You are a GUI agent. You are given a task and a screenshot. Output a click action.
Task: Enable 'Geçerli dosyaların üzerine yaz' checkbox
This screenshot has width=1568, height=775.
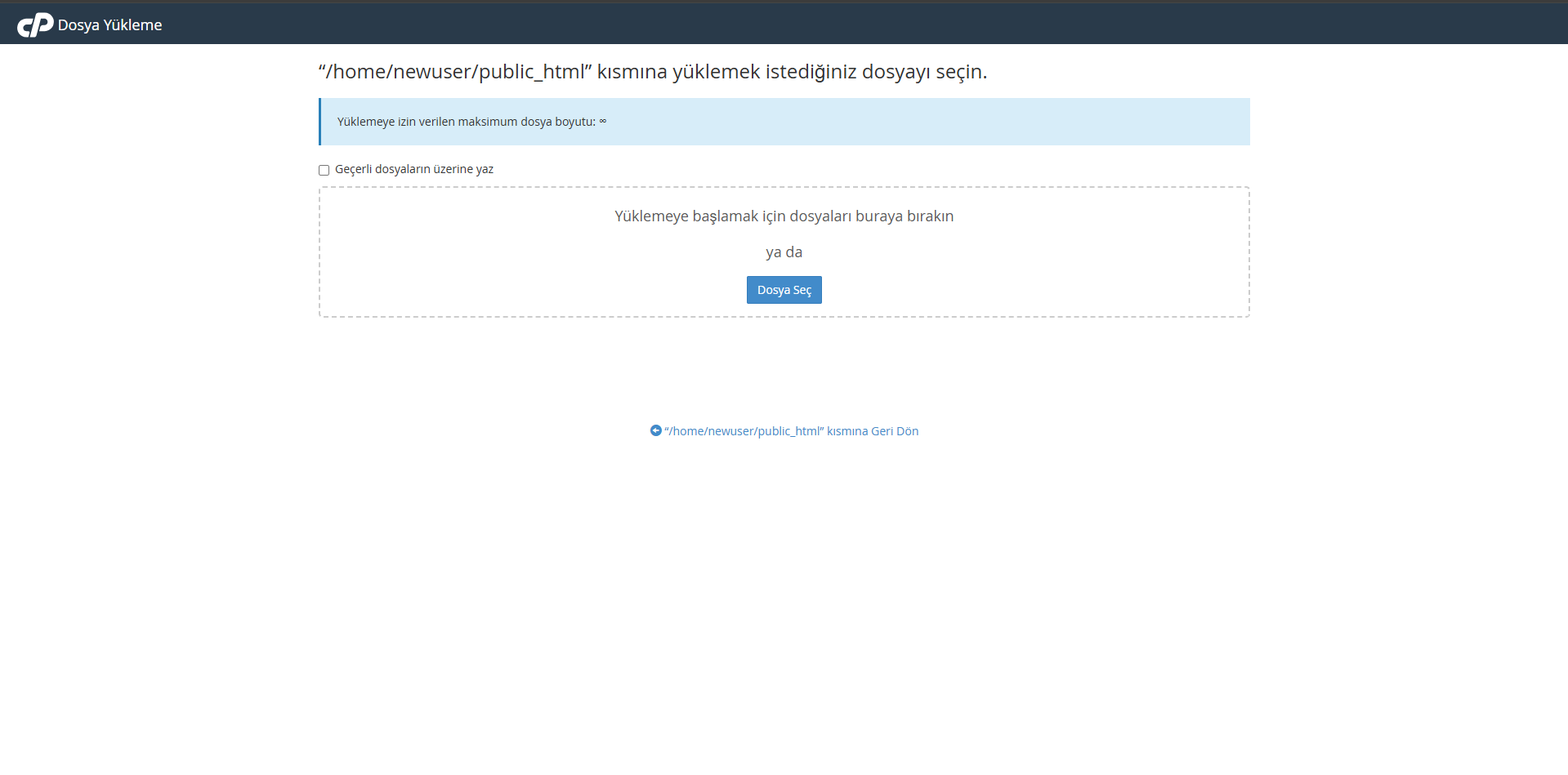(324, 170)
